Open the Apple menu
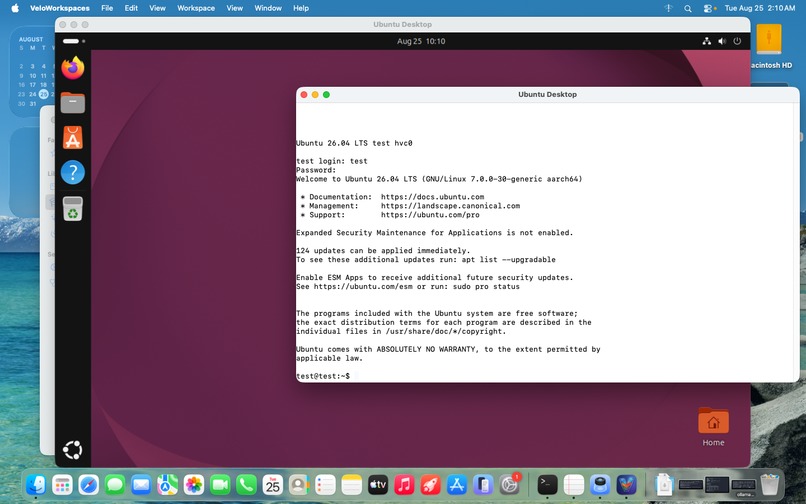Viewport: 806px width, 504px height. (x=15, y=8)
